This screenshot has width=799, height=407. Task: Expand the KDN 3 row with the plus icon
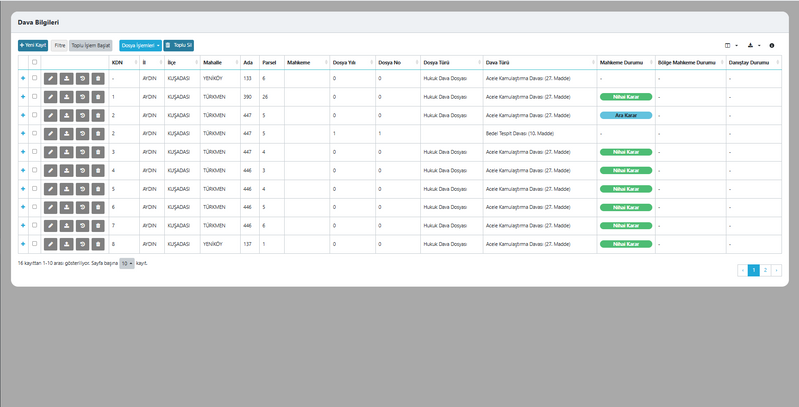(x=22, y=151)
